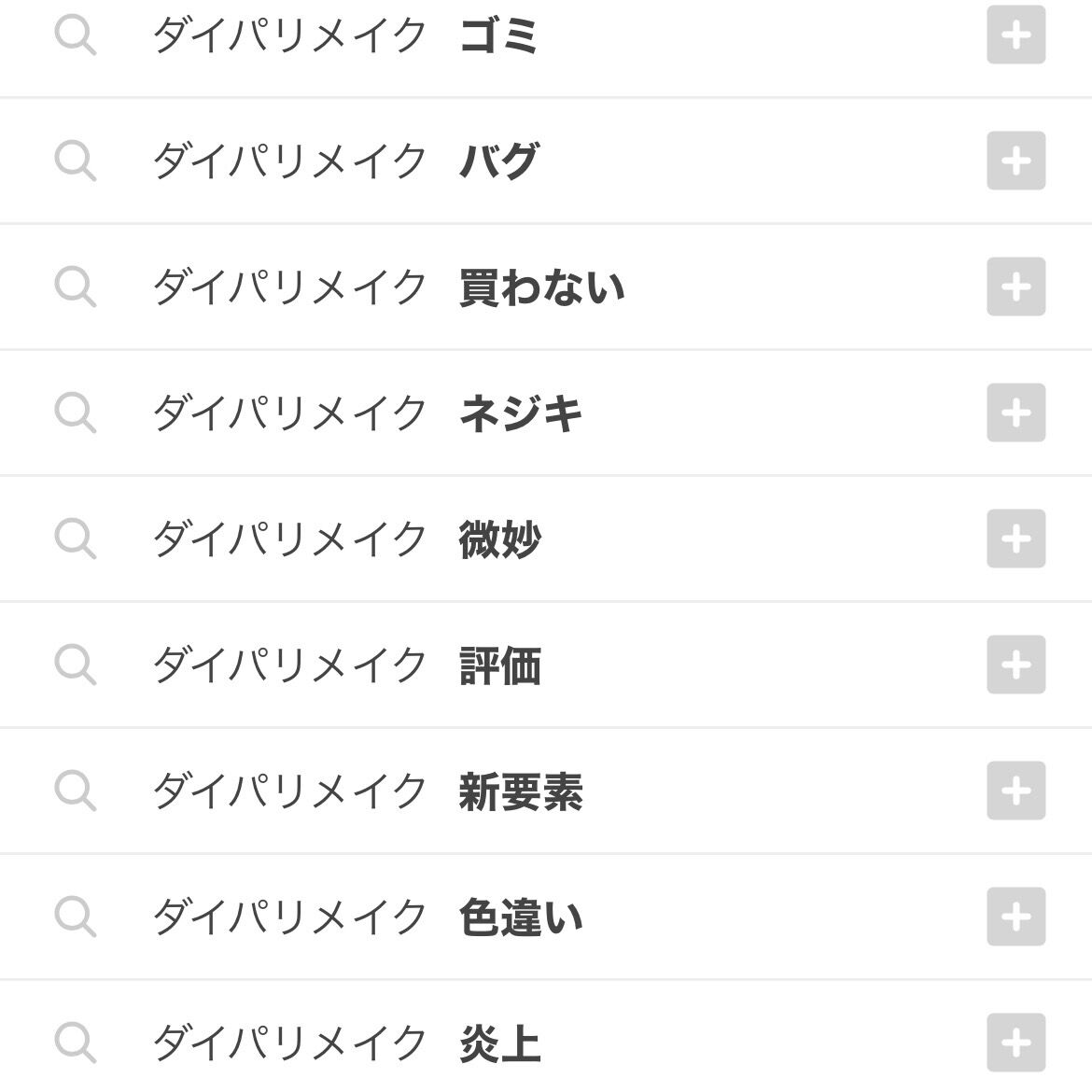Open the ダイパリメイク 炎上 suggestion
Screen dimensions: 1092x1092
tap(345, 1043)
